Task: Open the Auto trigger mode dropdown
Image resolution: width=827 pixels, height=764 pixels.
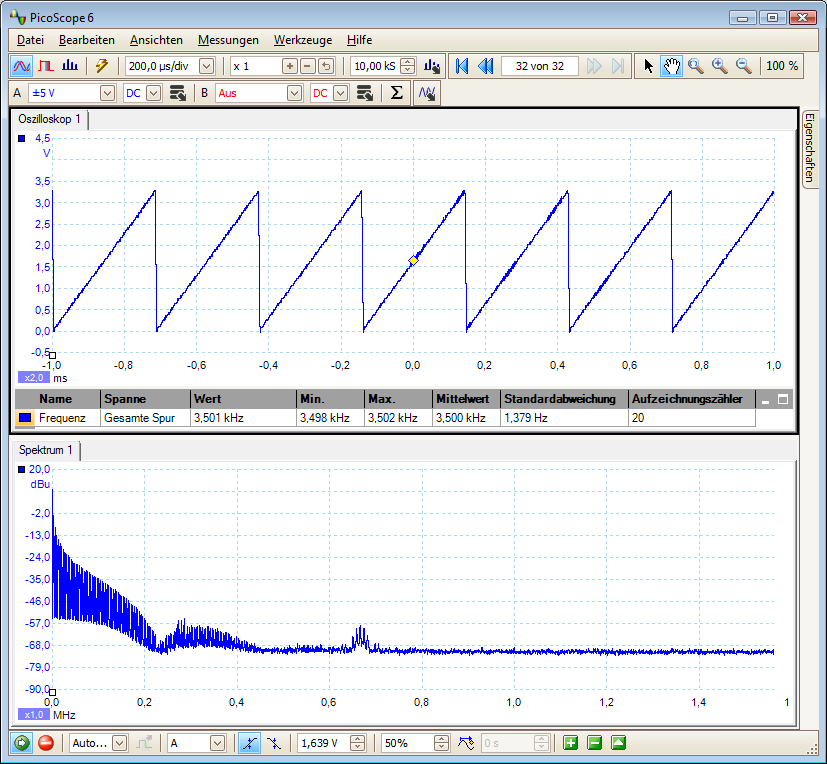Action: click(120, 743)
